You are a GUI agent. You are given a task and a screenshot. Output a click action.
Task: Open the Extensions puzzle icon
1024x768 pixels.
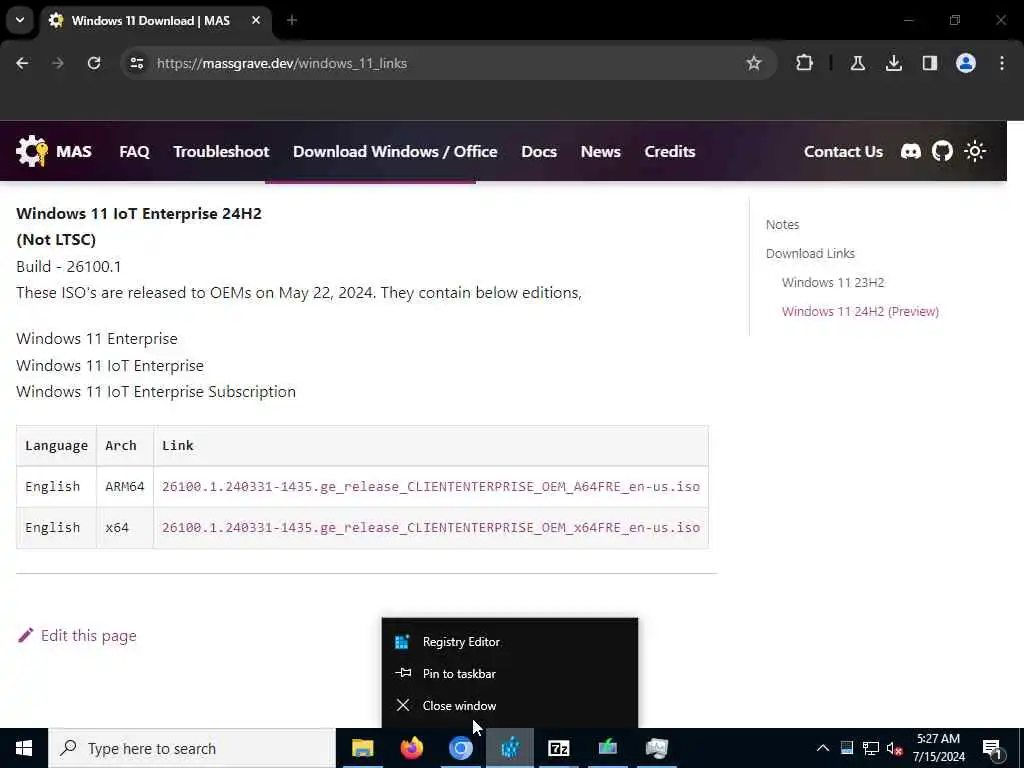805,63
